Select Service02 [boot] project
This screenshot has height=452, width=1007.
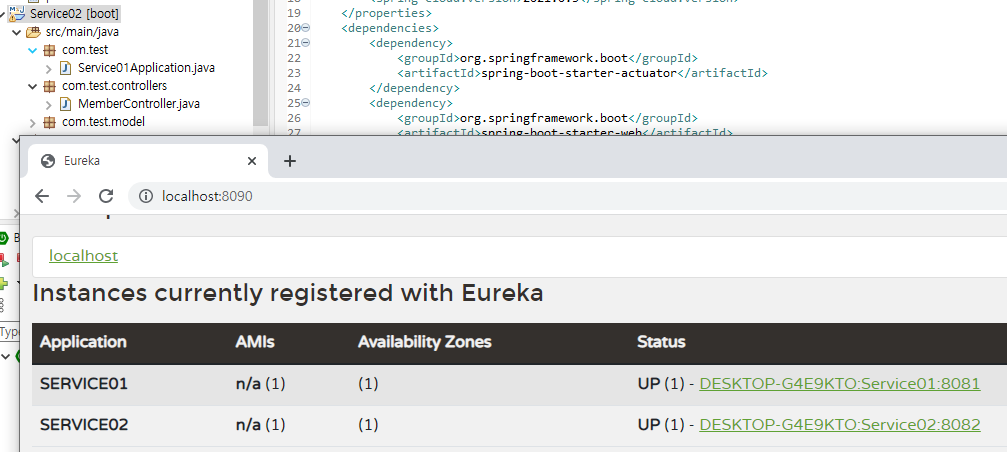point(74,13)
